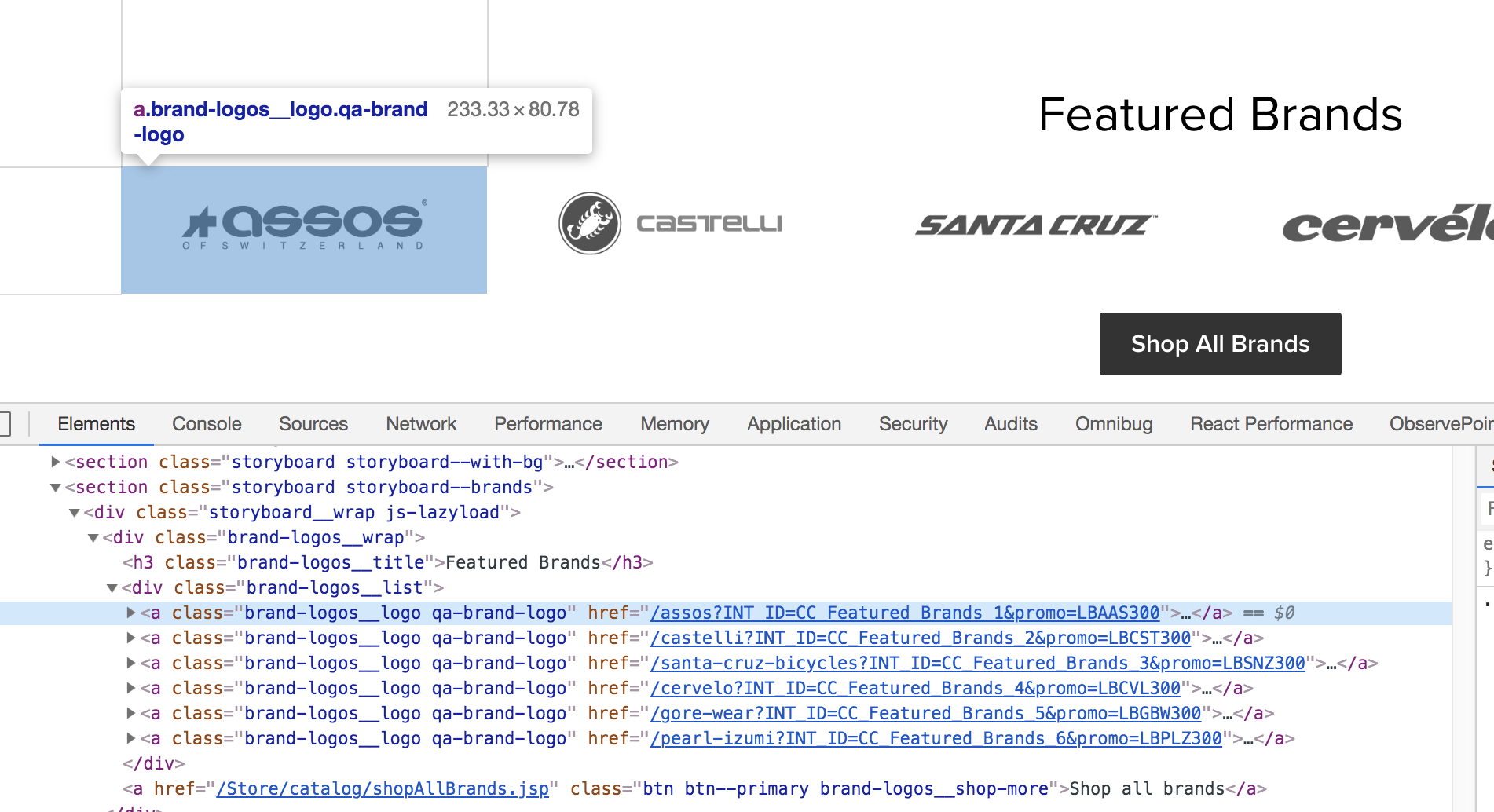1494x812 pixels.
Task: Open the Omnibug tab
Action: pos(1113,424)
